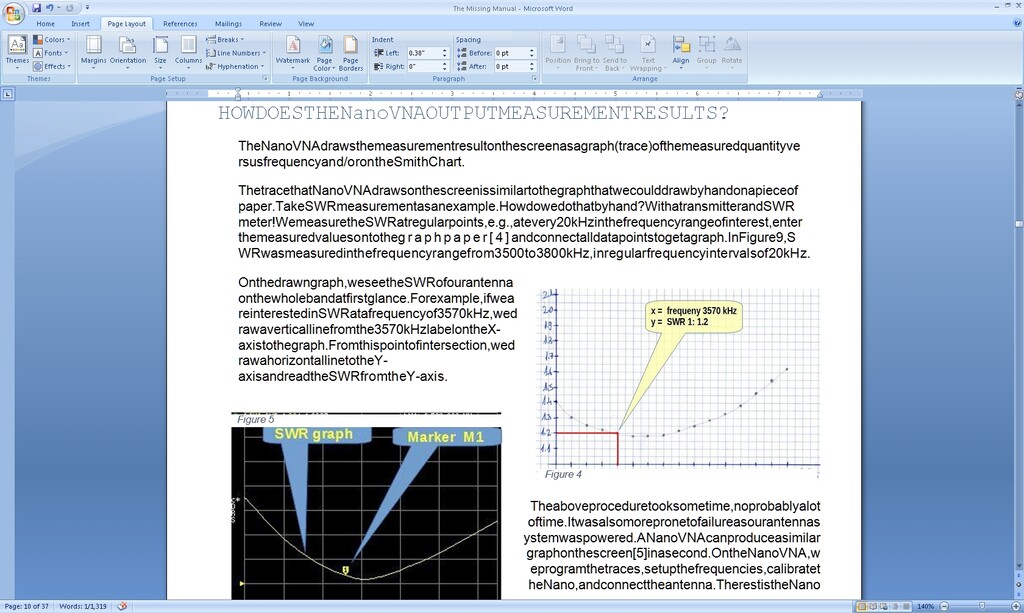Go to the Mailings tab
The width and height of the screenshot is (1024, 613).
pyautogui.click(x=228, y=24)
